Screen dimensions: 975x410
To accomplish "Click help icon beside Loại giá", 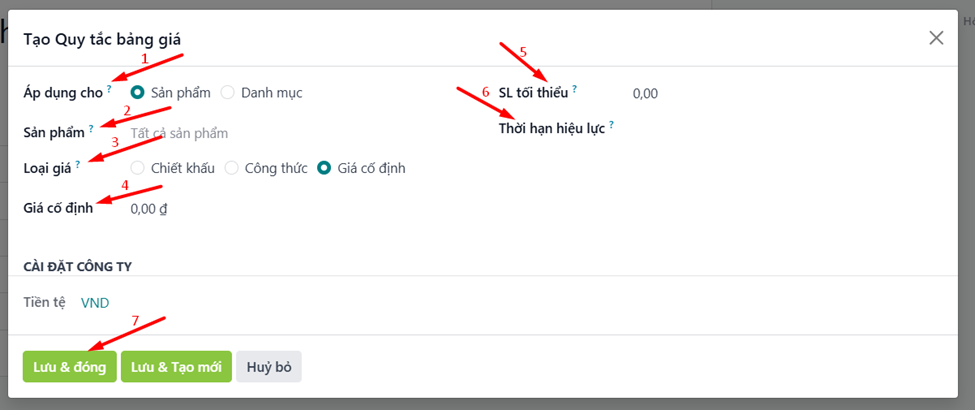I will click(78, 164).
